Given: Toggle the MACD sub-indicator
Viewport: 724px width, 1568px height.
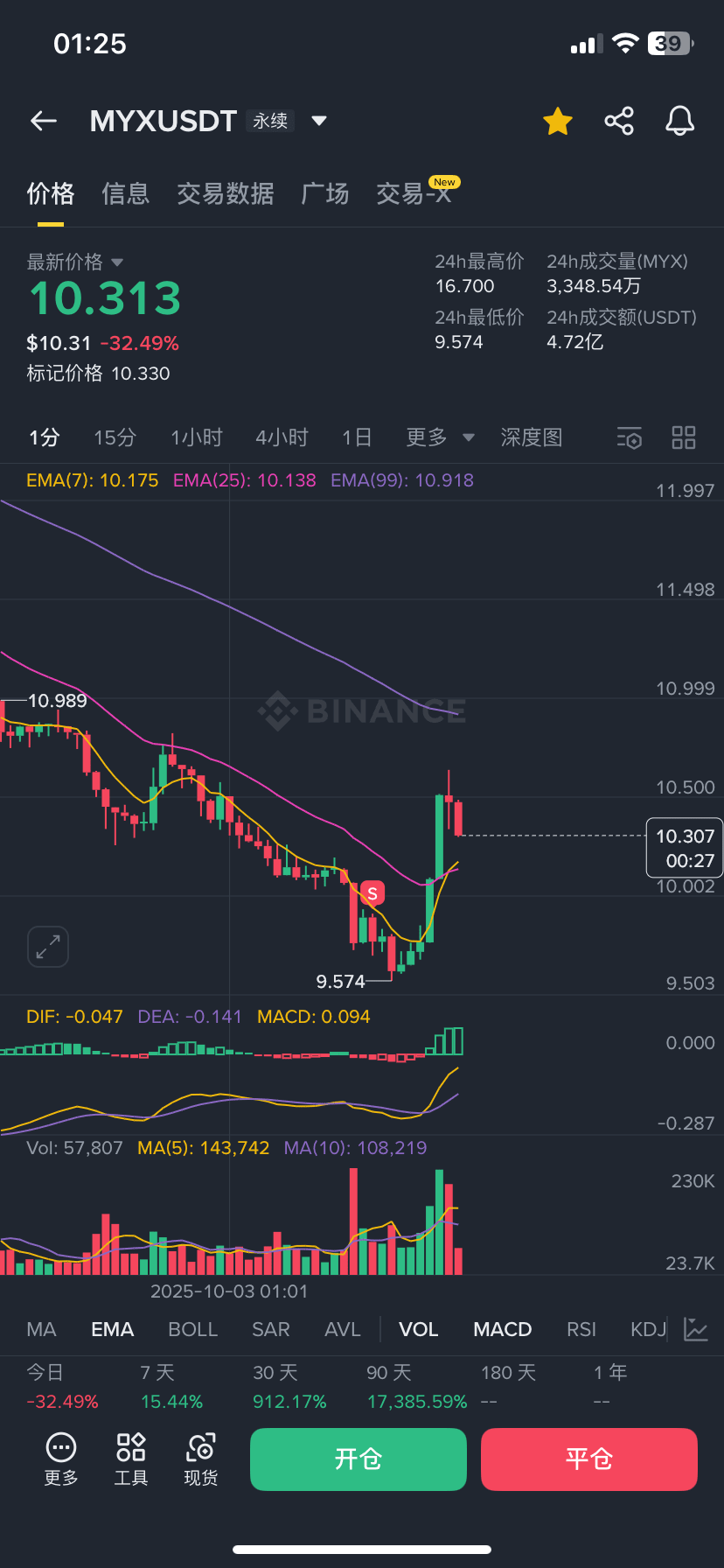Looking at the screenshot, I should point(503,1329).
